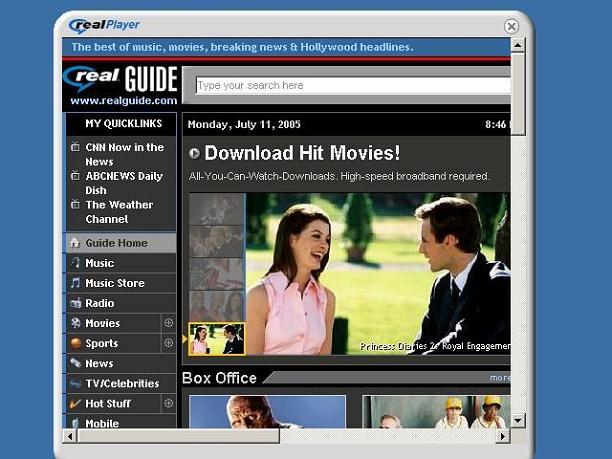Image resolution: width=612 pixels, height=459 pixels.
Task: Click the News newspaper icon
Action: (x=75, y=363)
